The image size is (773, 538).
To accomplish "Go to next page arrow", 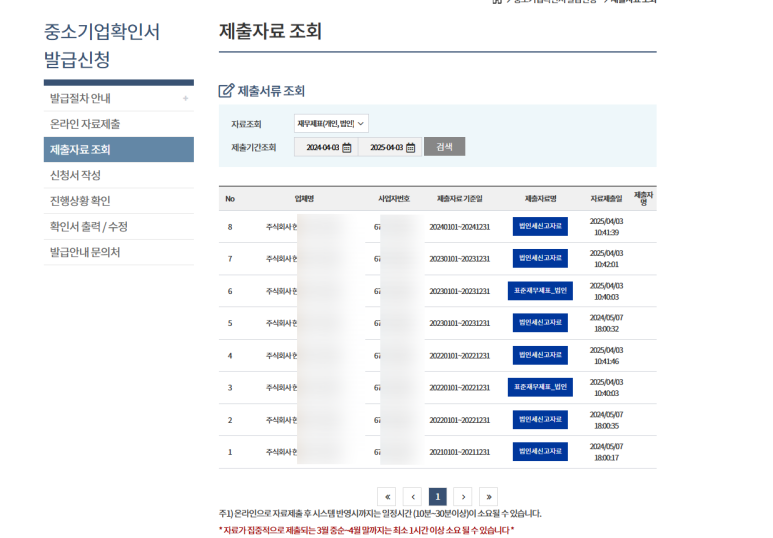I will click(463, 497).
